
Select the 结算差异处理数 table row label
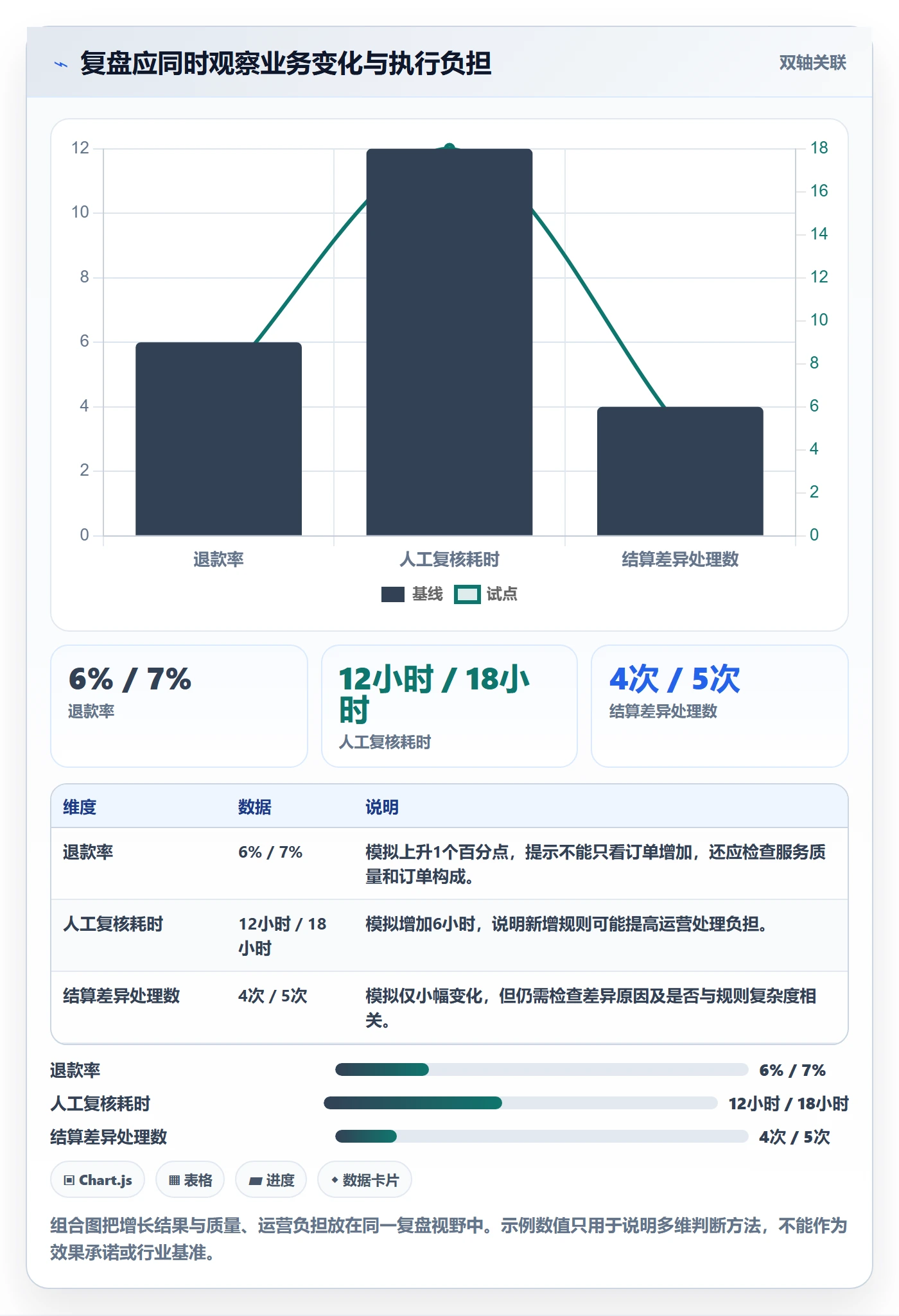121,996
